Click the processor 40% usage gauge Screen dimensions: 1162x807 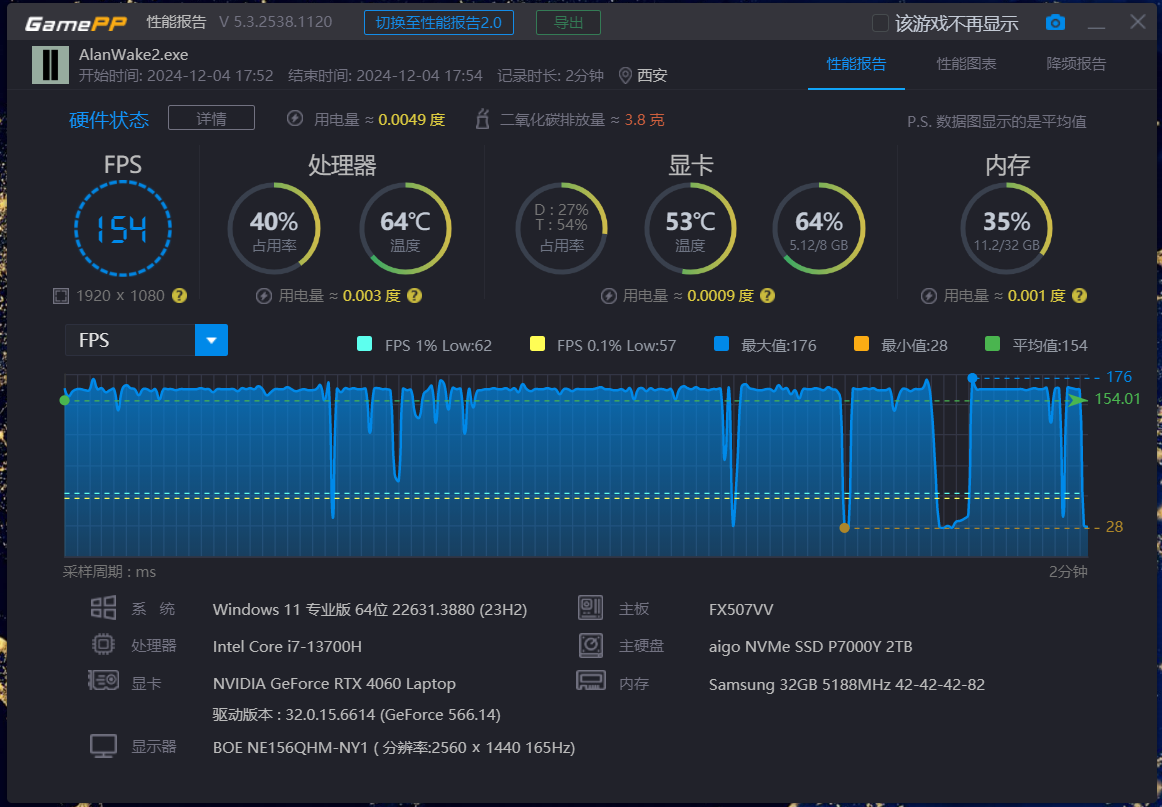coord(273,228)
